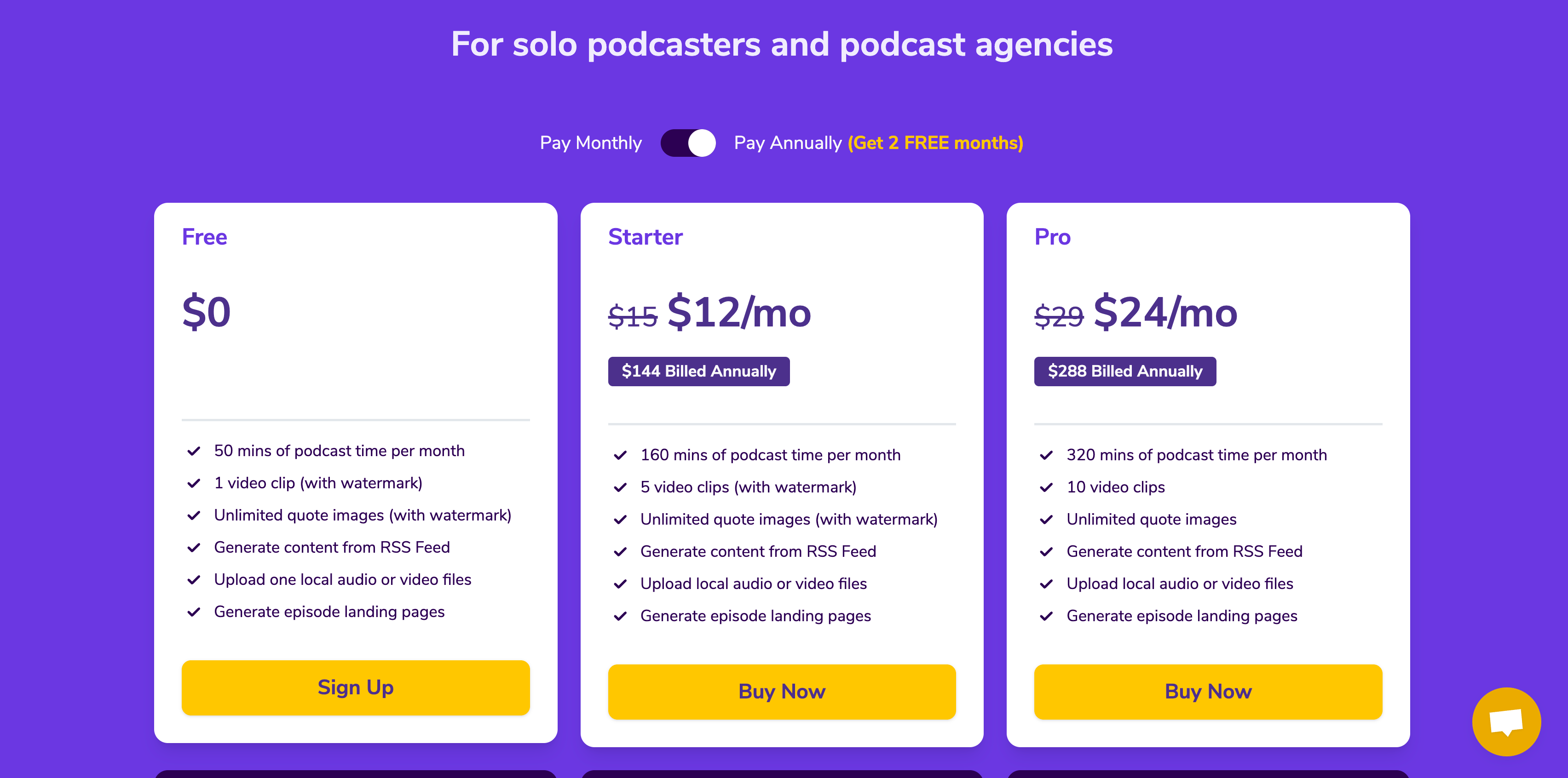Screen dimensions: 1568x778
Task: Click the '$144 Billed Annually' badge
Action: (x=698, y=371)
